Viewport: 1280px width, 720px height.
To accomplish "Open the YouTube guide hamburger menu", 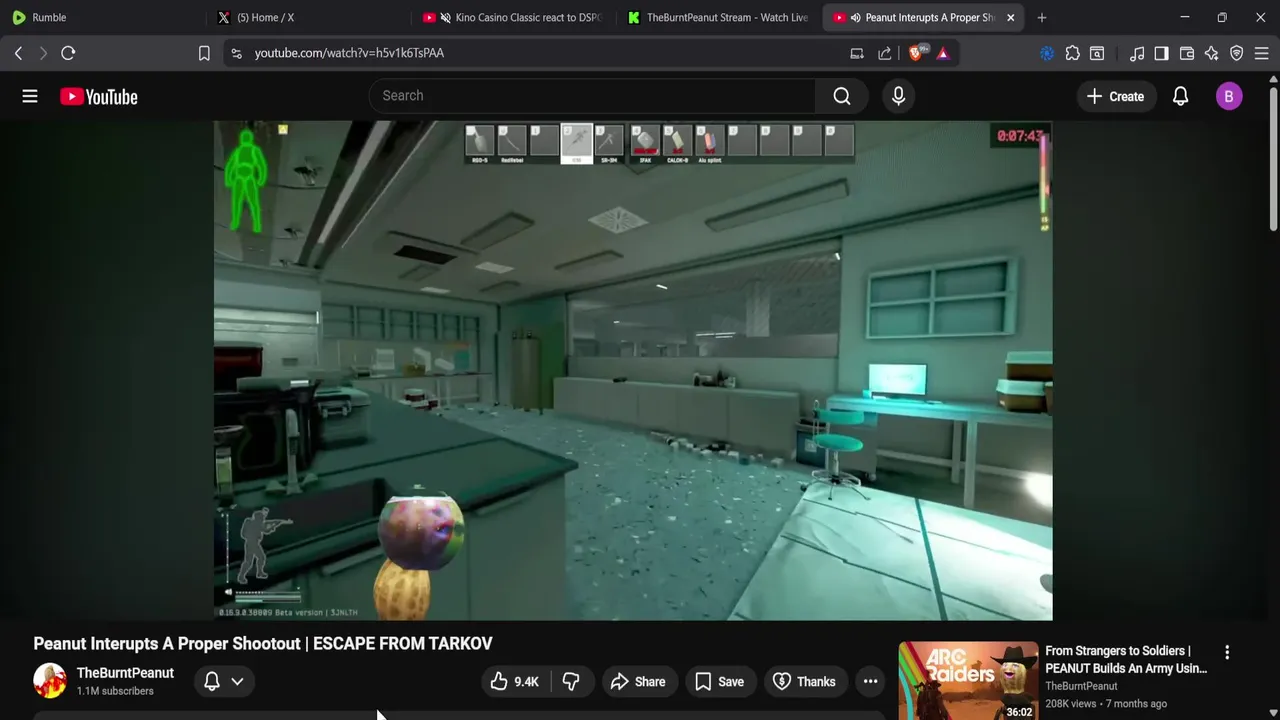I will click(30, 96).
